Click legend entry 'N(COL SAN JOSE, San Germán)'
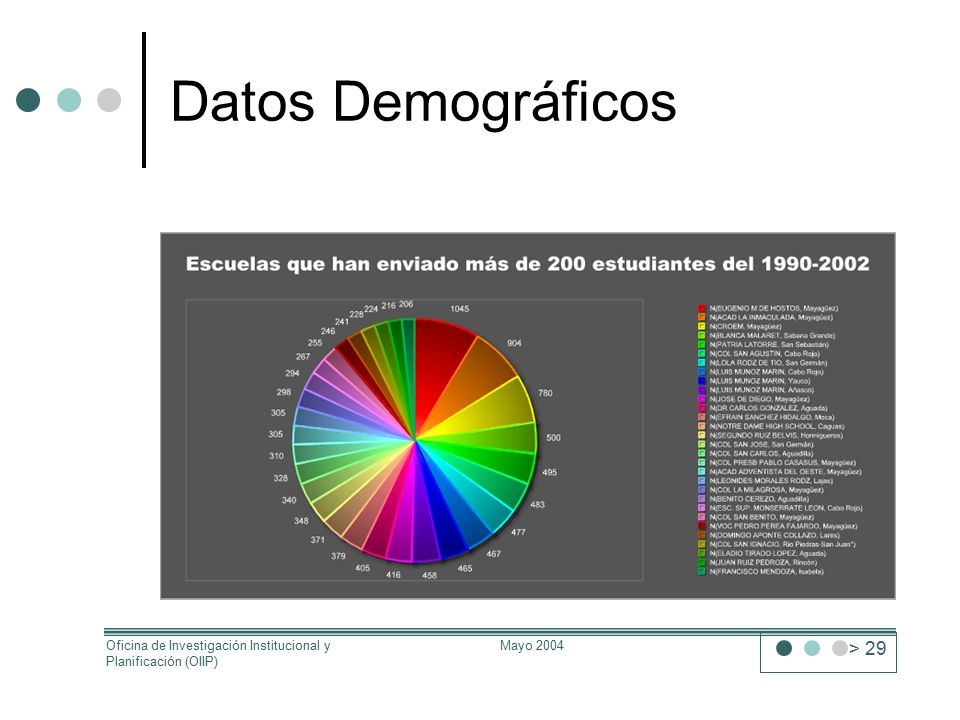This screenshot has width=960, height=720. coord(762,444)
